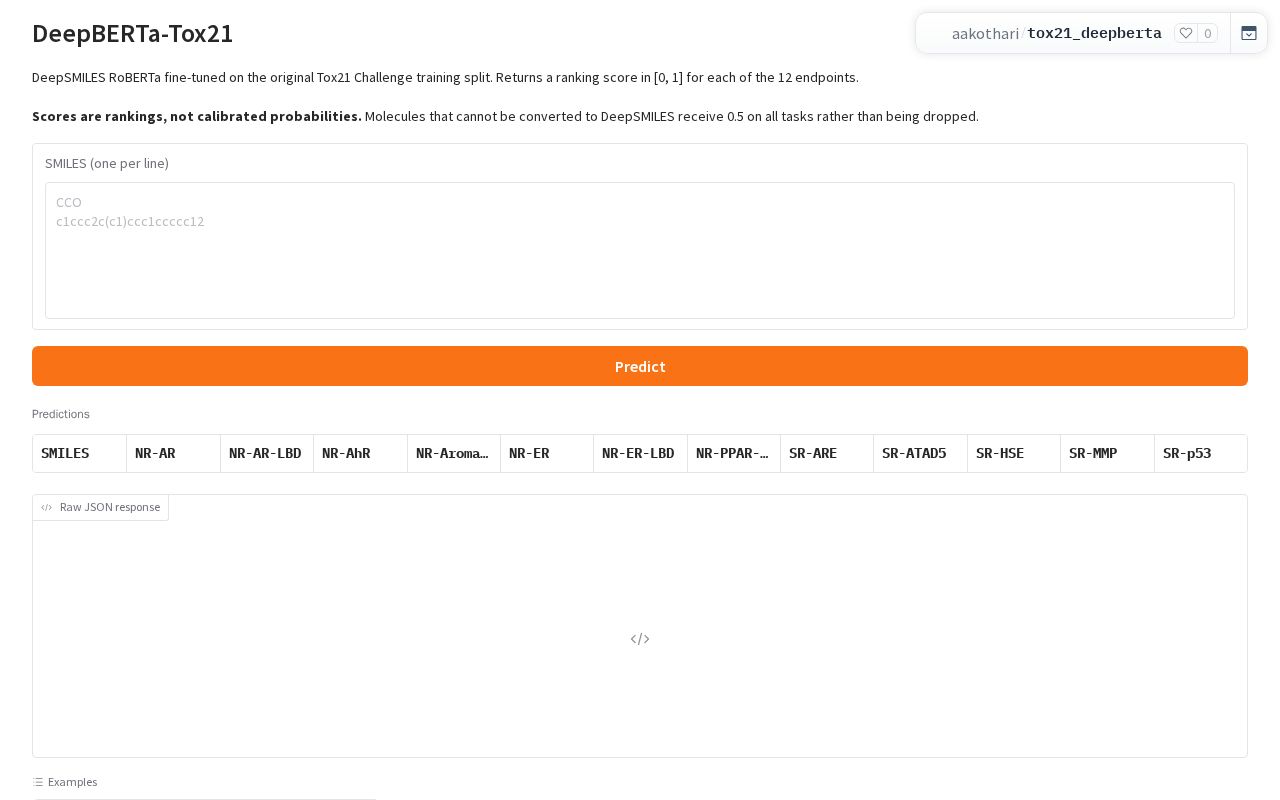This screenshot has height=800, width=1280.
Task: Click the Predict button
Action: pyautogui.click(x=640, y=366)
